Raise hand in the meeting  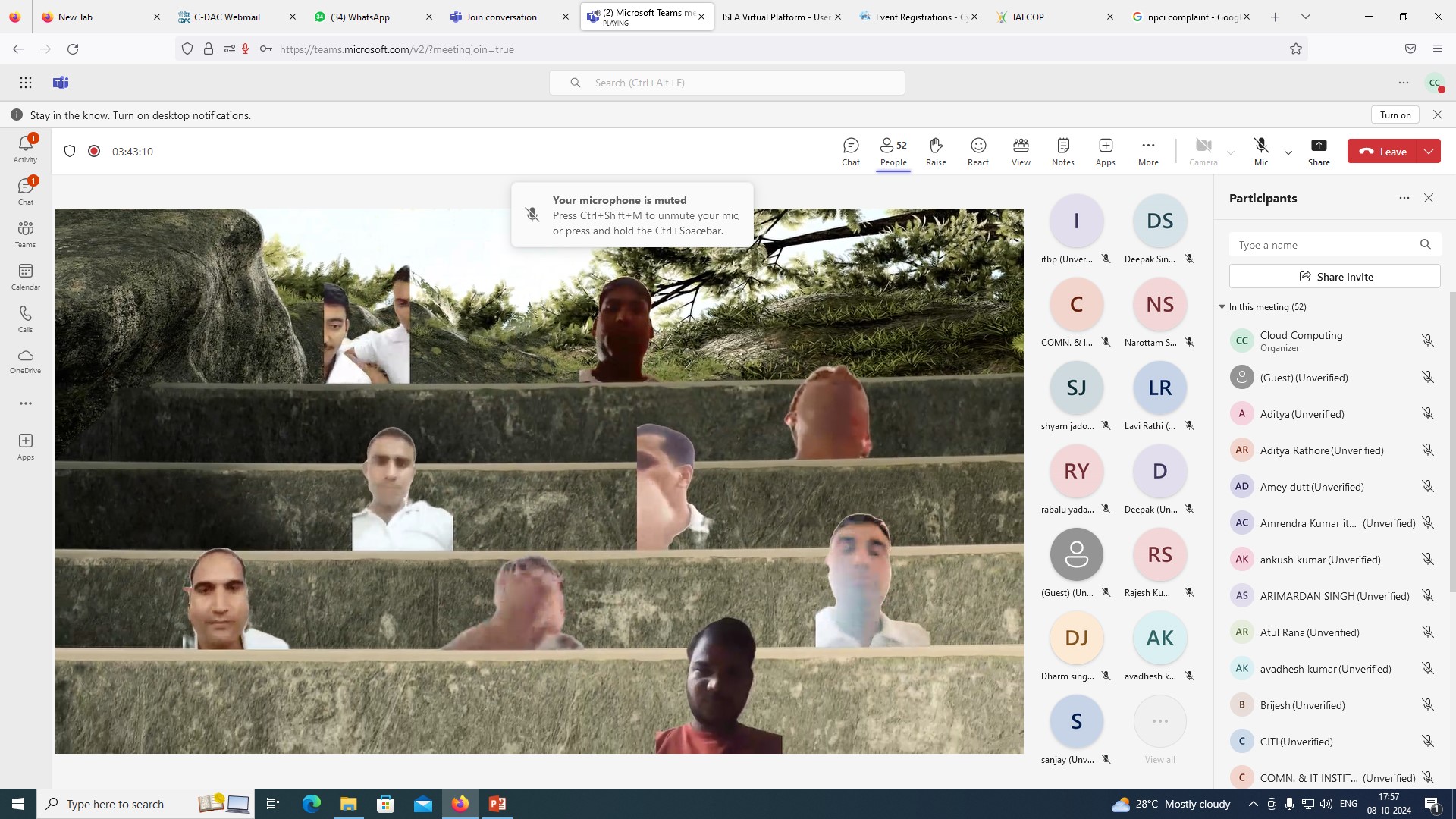tap(936, 151)
